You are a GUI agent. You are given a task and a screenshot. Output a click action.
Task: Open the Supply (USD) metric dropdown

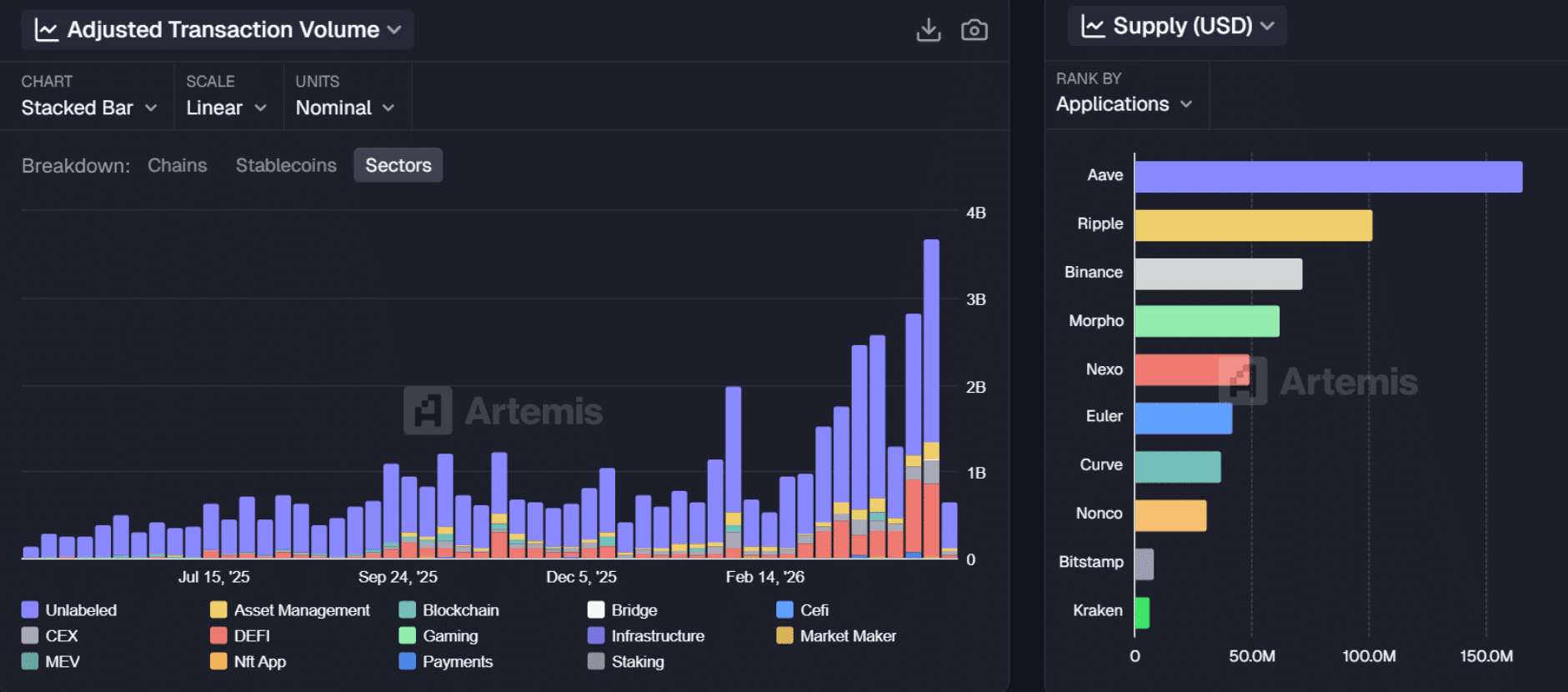click(1177, 26)
